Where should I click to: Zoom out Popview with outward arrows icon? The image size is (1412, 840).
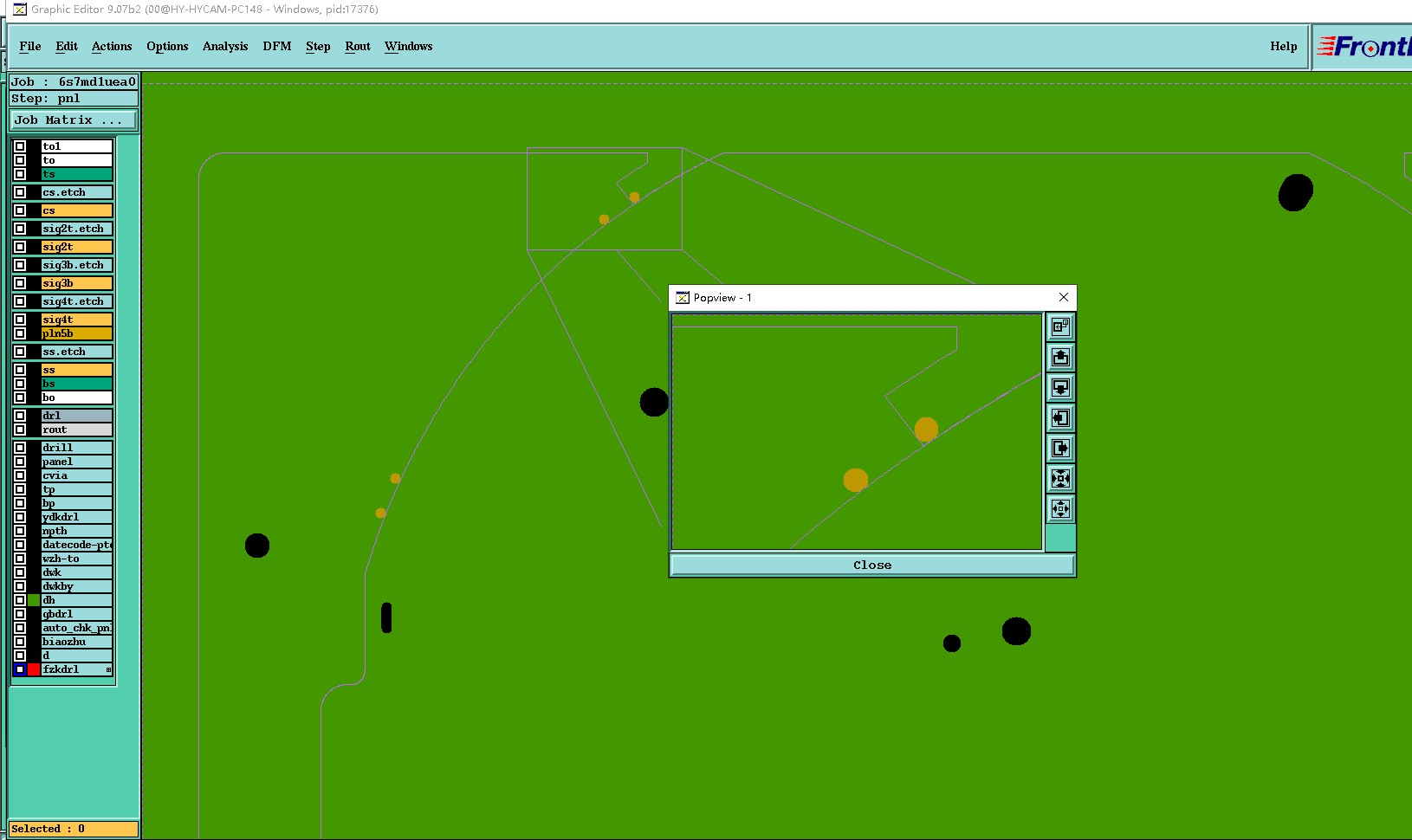coord(1060,509)
